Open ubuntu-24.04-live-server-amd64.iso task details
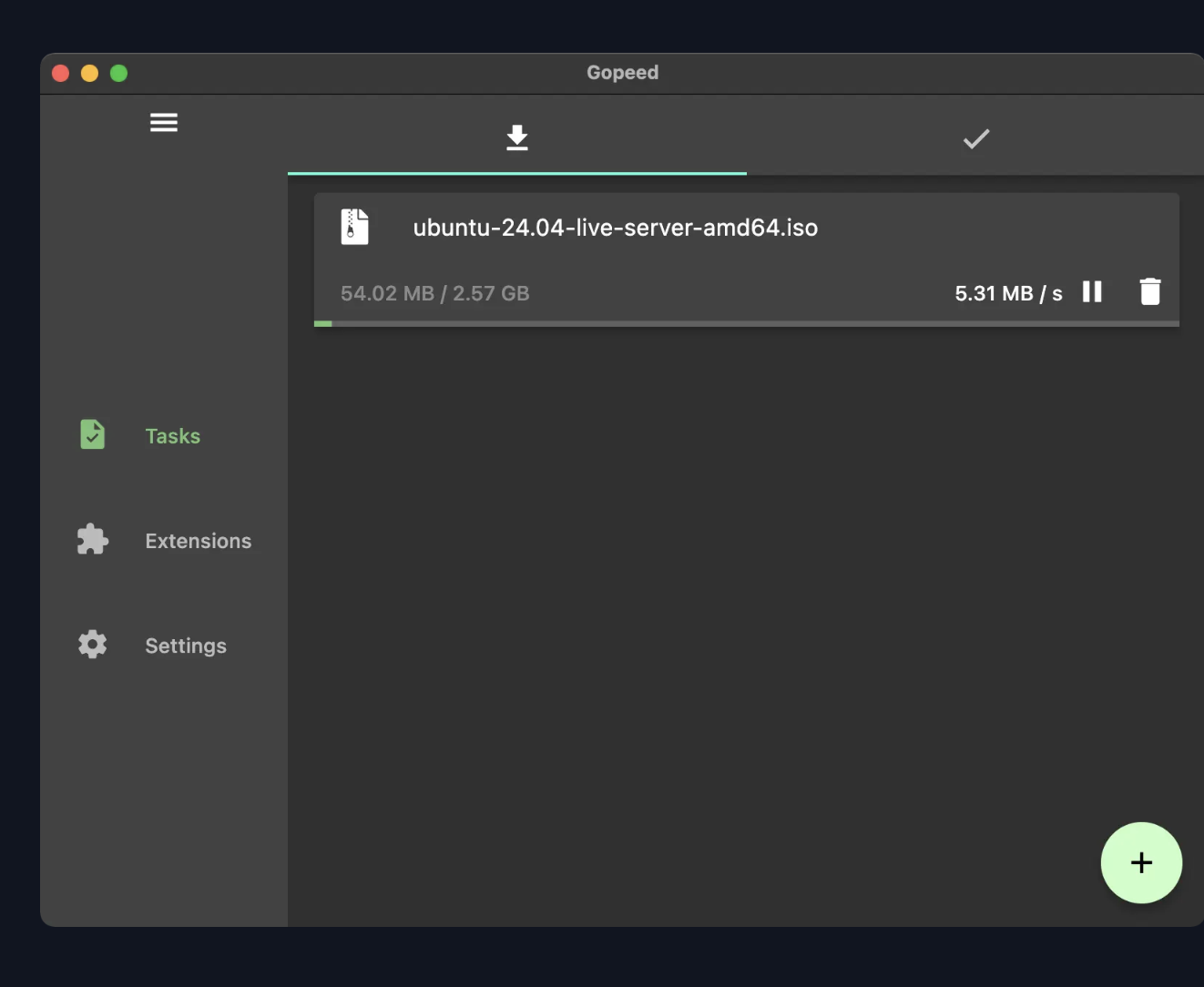The image size is (1204, 987). pyautogui.click(x=615, y=228)
